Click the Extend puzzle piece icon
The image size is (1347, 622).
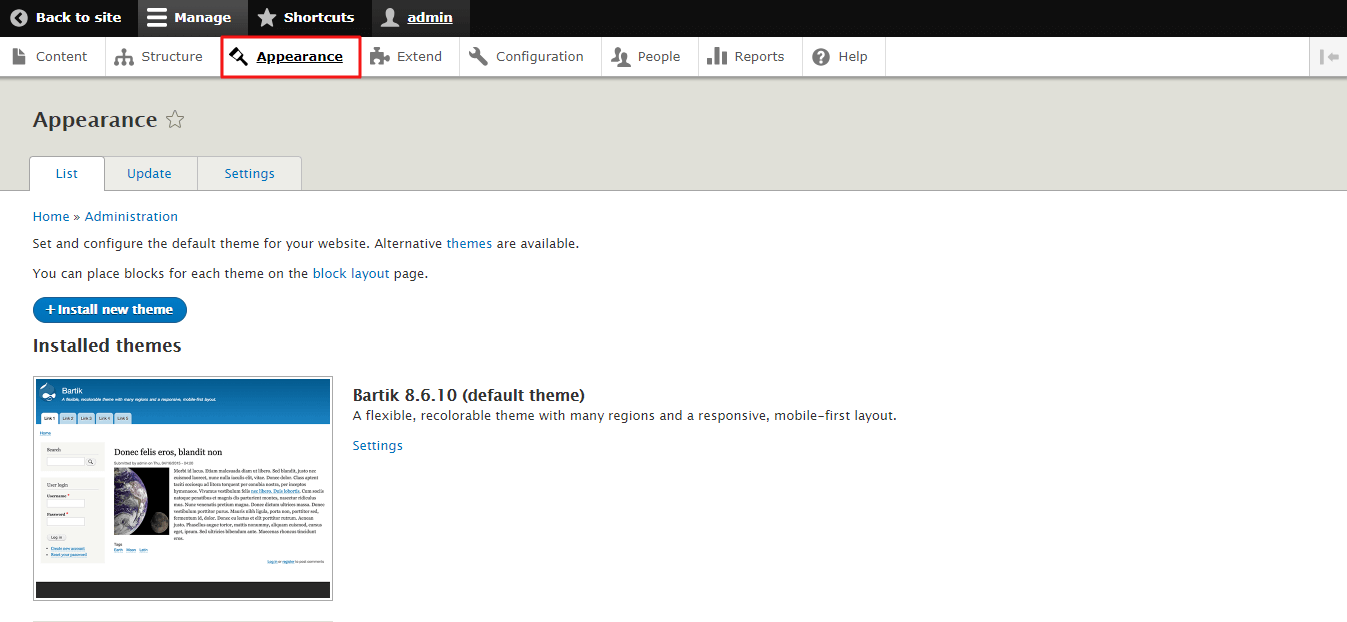click(379, 57)
